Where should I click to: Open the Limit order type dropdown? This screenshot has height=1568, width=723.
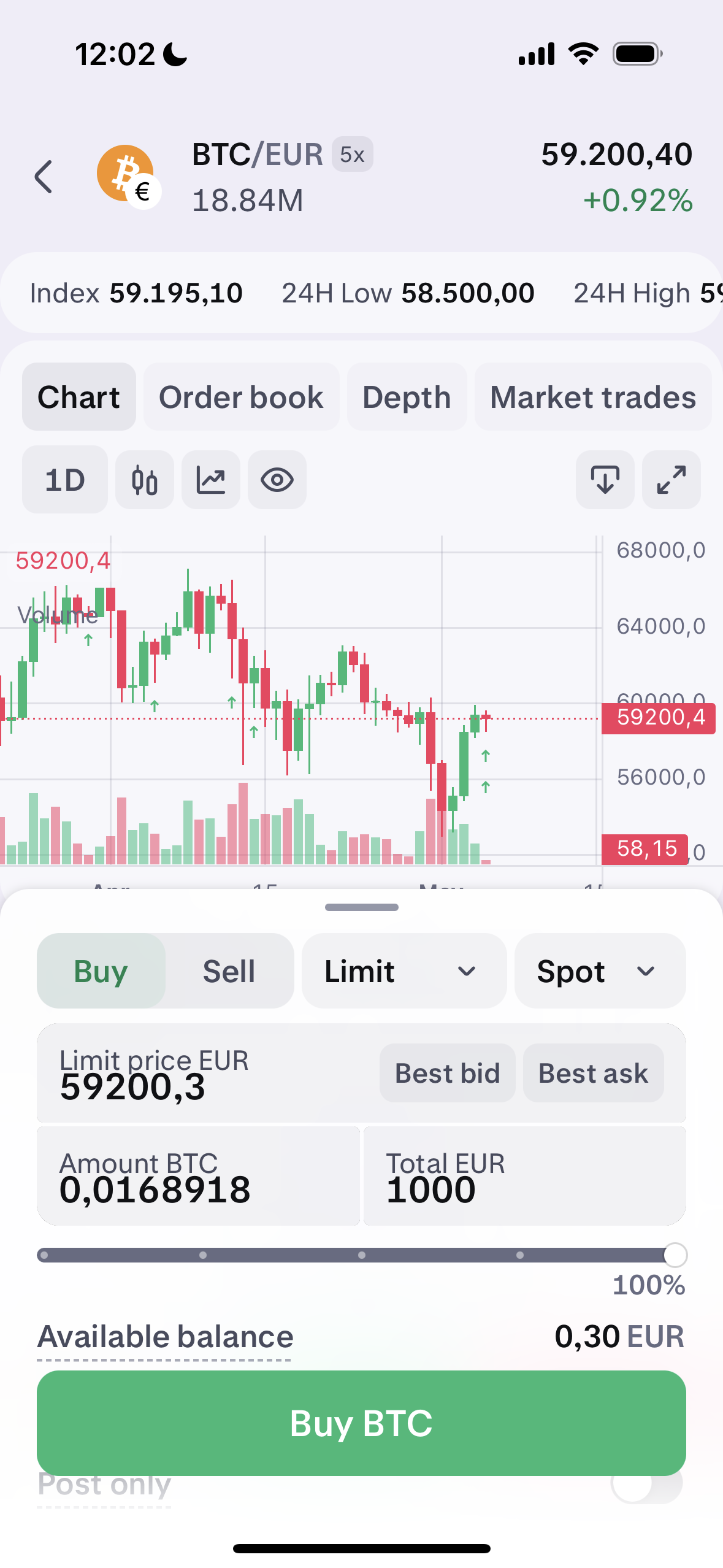coord(404,971)
